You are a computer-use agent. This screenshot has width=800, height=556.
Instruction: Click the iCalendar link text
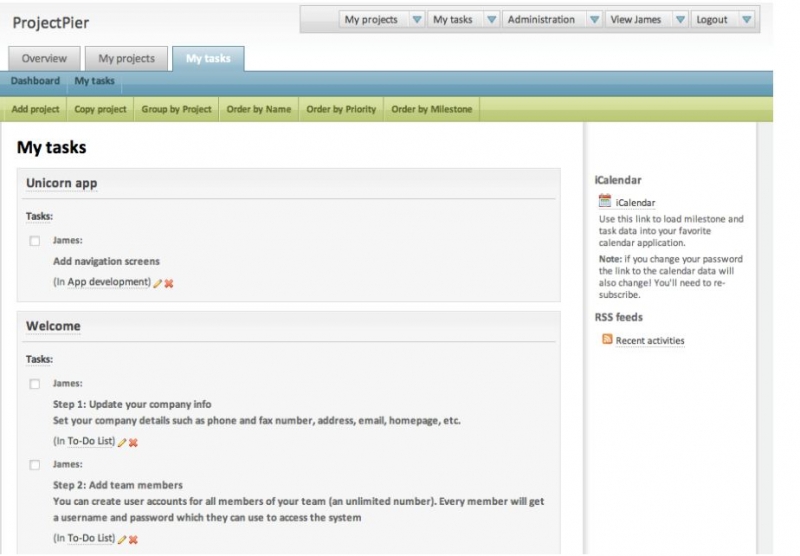coord(635,203)
